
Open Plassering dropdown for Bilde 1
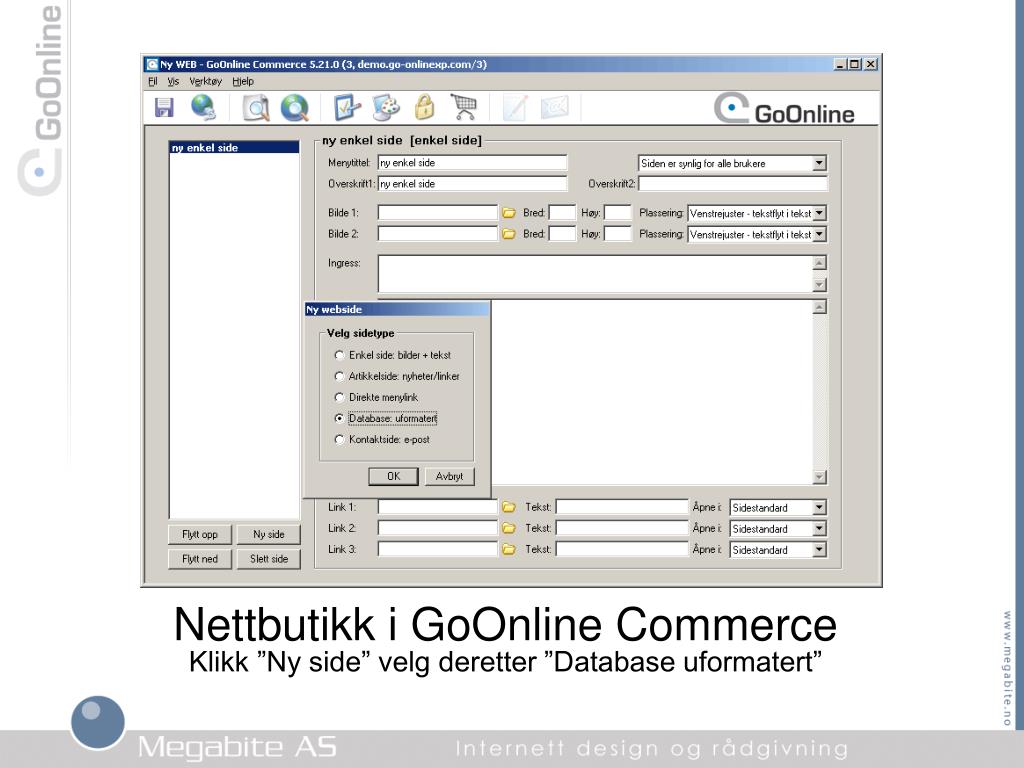pyautogui.click(x=820, y=213)
